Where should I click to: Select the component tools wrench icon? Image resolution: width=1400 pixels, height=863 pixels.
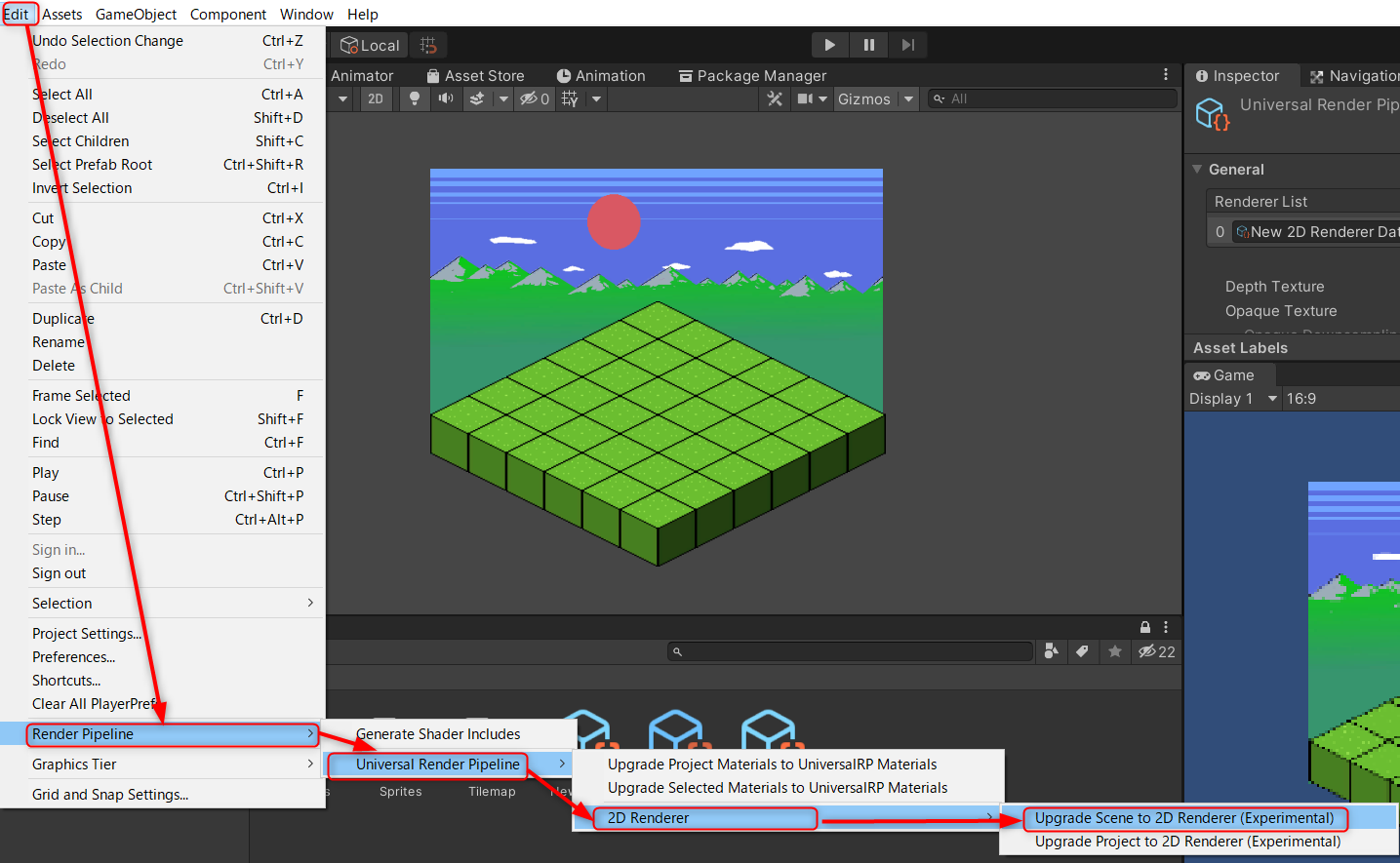(775, 98)
